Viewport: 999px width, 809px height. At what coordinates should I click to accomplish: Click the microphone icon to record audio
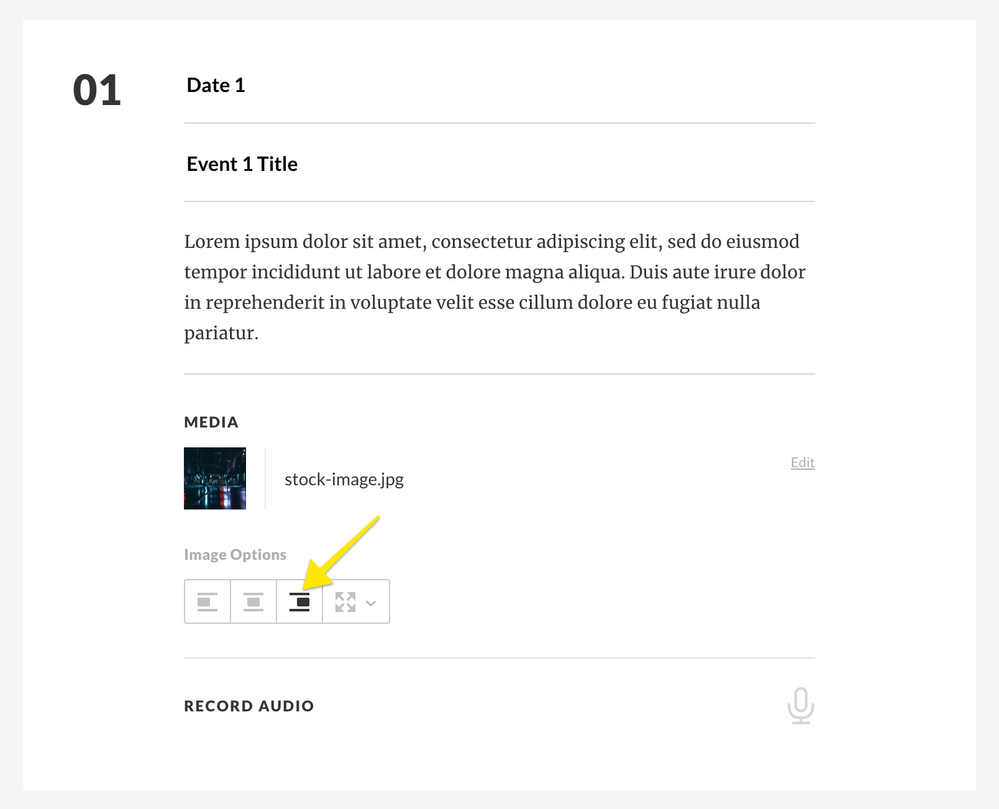pyautogui.click(x=800, y=706)
